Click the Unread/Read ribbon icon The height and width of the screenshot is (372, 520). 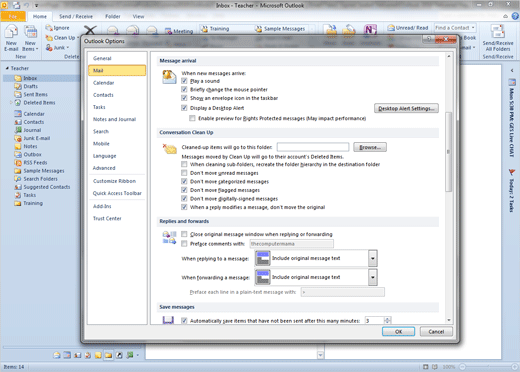391,28
